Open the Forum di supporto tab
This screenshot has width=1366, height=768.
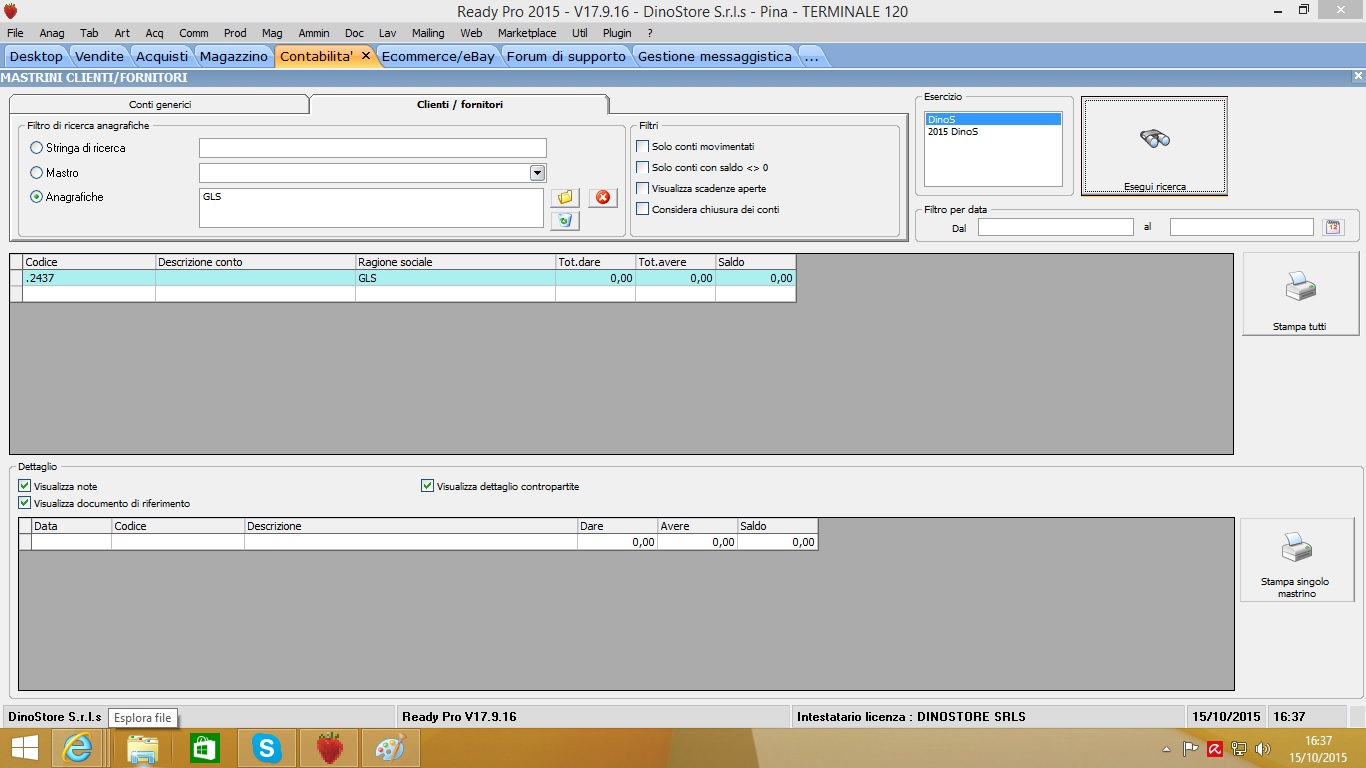[x=566, y=56]
